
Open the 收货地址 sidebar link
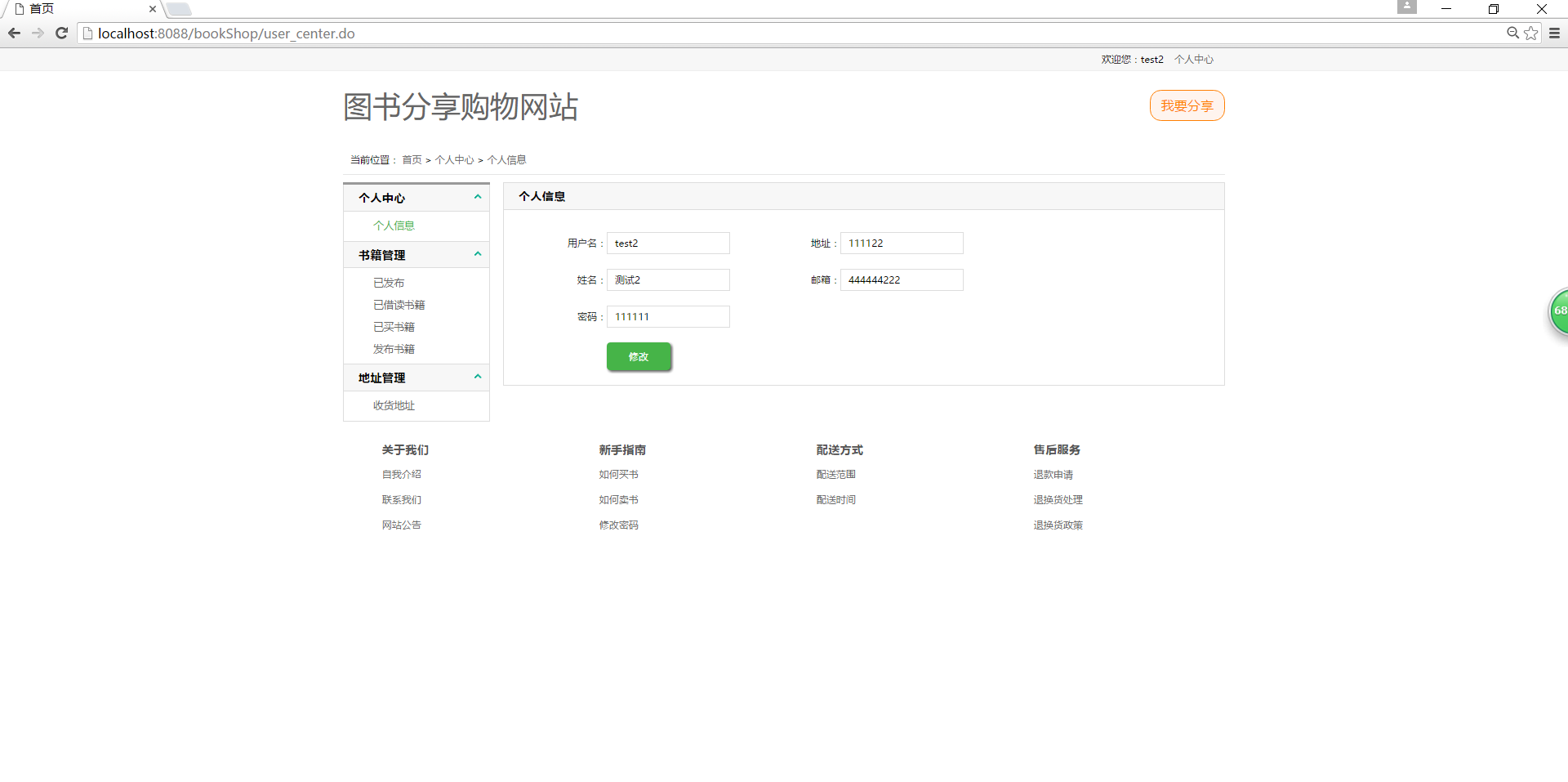pyautogui.click(x=394, y=405)
